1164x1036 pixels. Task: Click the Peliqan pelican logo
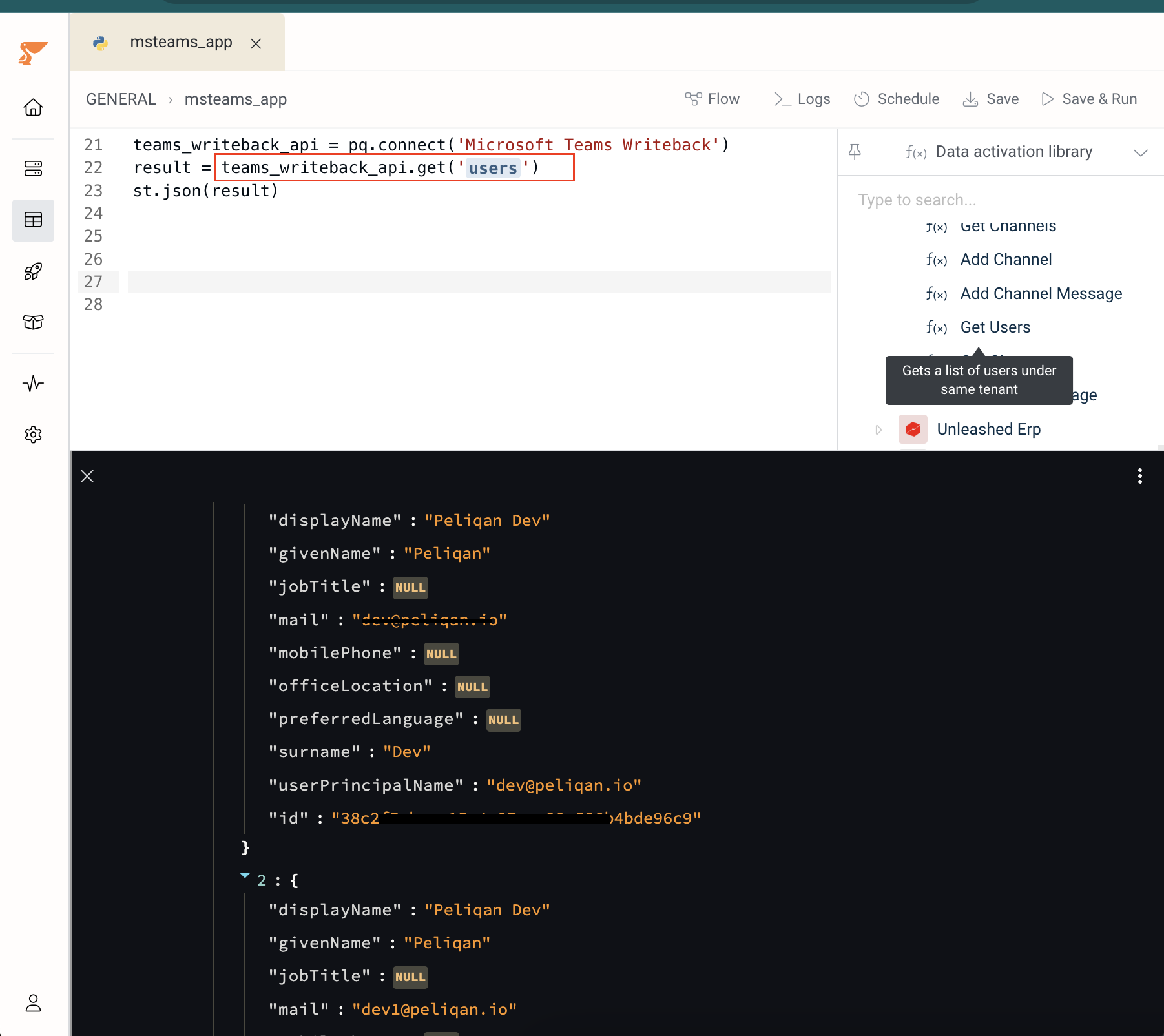[33, 53]
